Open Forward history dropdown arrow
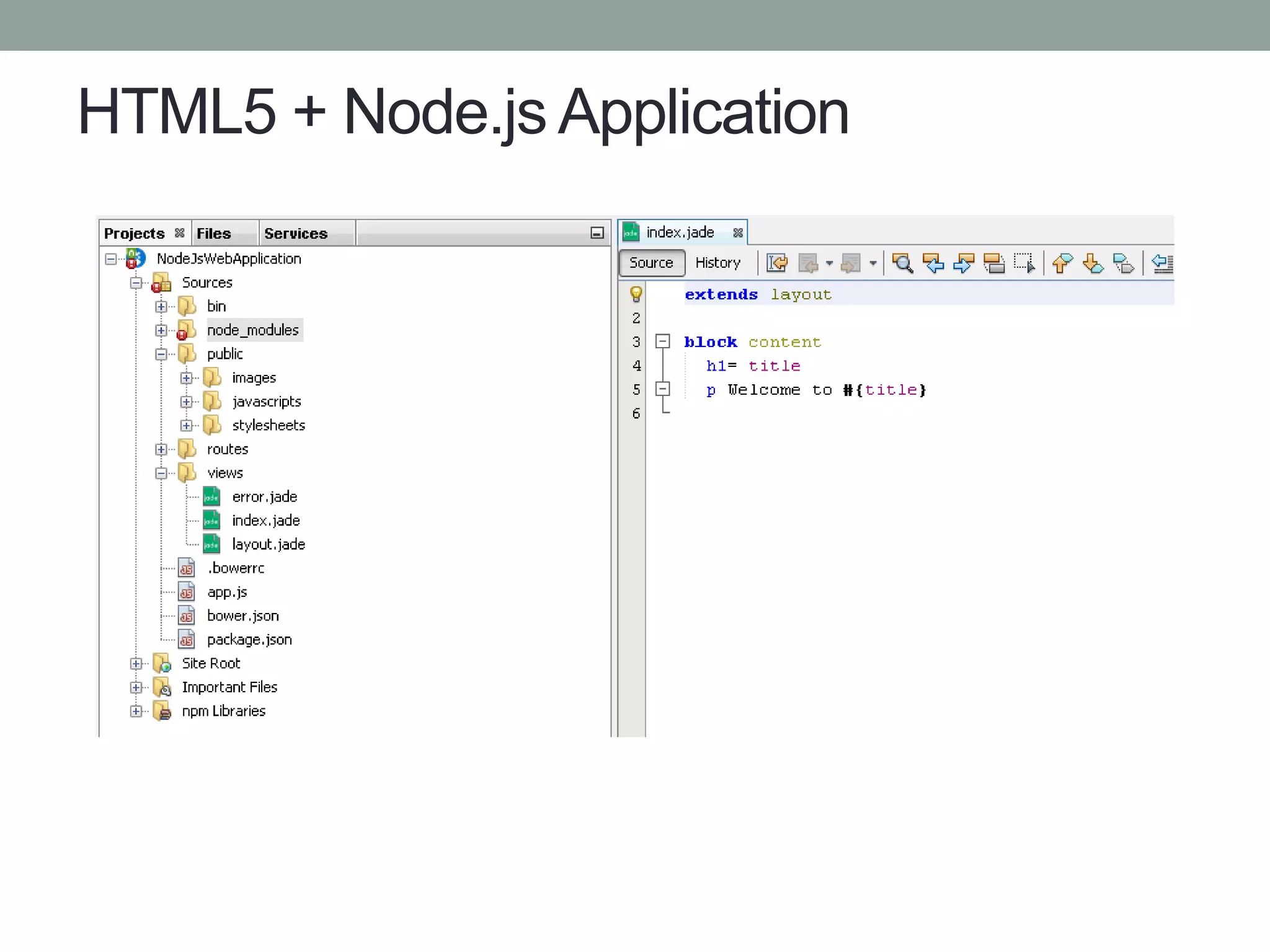This screenshot has height=952, width=1270. (873, 263)
